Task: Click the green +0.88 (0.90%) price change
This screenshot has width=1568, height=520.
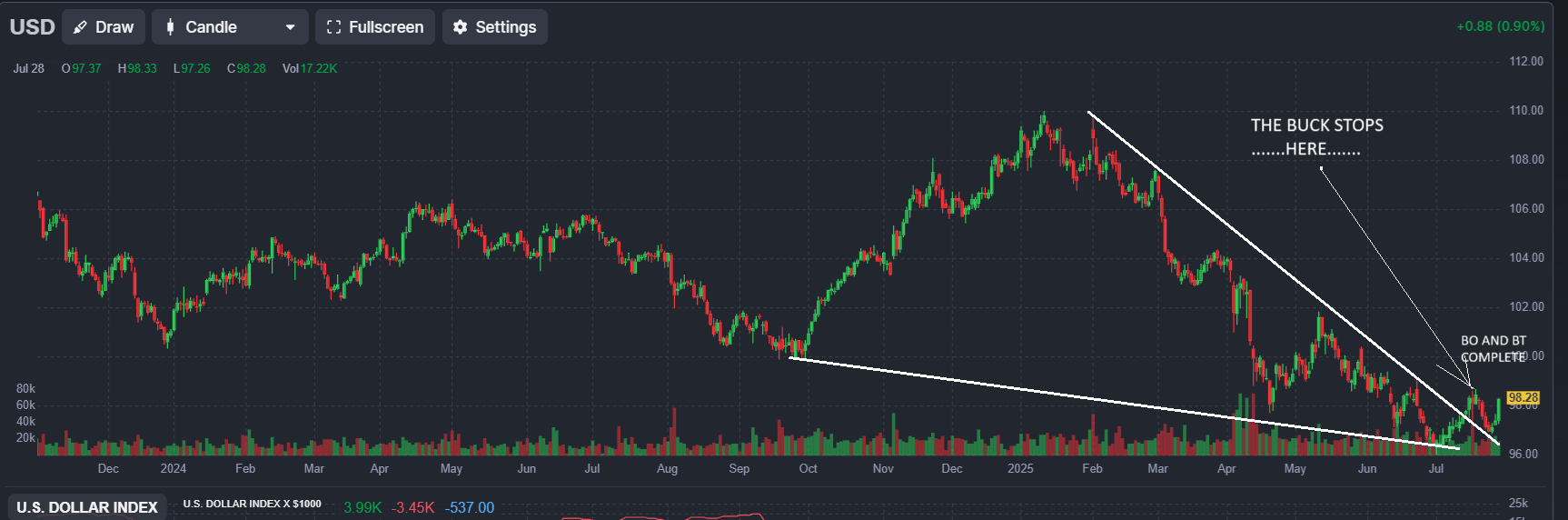Action: click(x=1500, y=26)
